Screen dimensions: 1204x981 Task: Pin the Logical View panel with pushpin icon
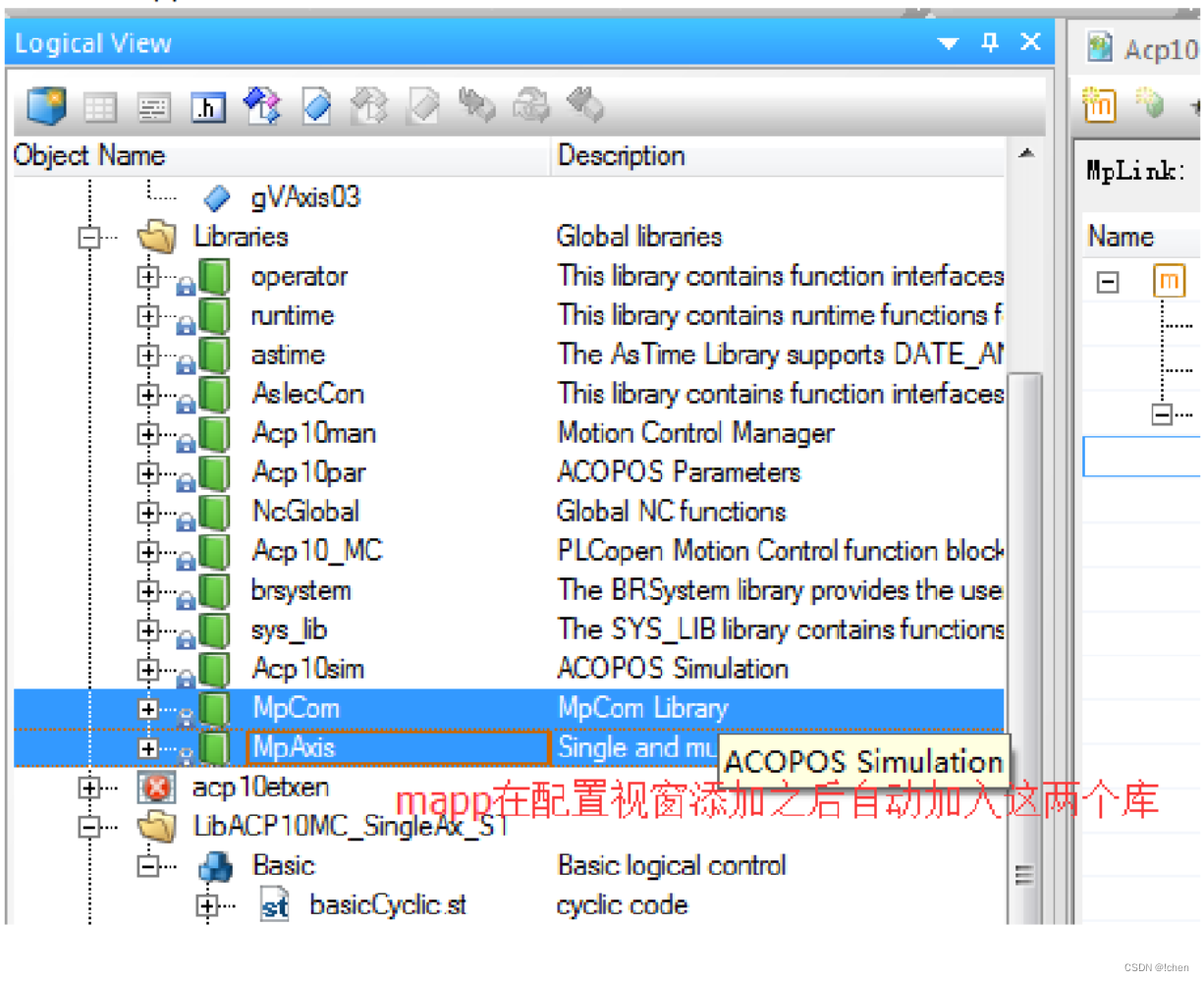tap(990, 42)
